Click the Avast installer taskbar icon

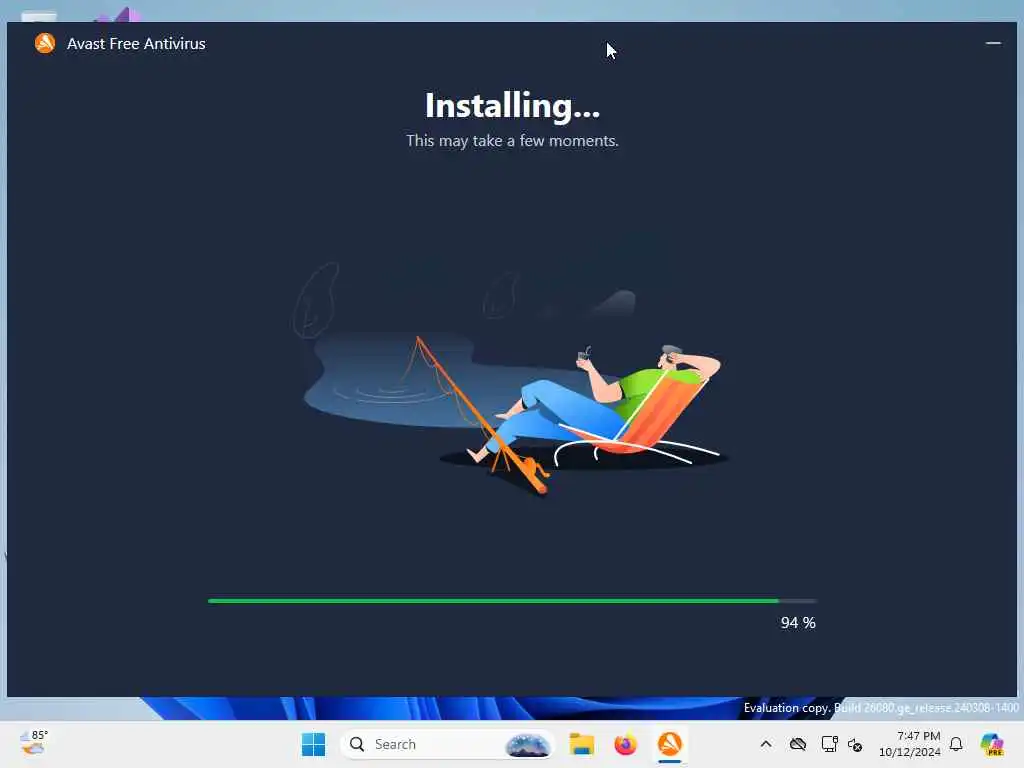coord(669,744)
